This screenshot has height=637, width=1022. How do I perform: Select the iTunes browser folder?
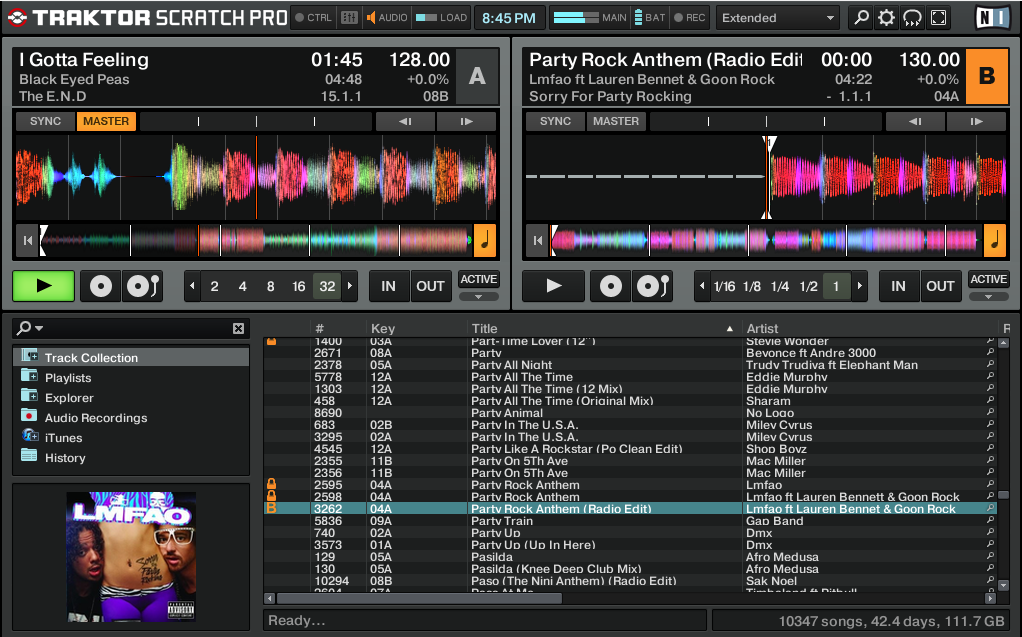point(63,438)
